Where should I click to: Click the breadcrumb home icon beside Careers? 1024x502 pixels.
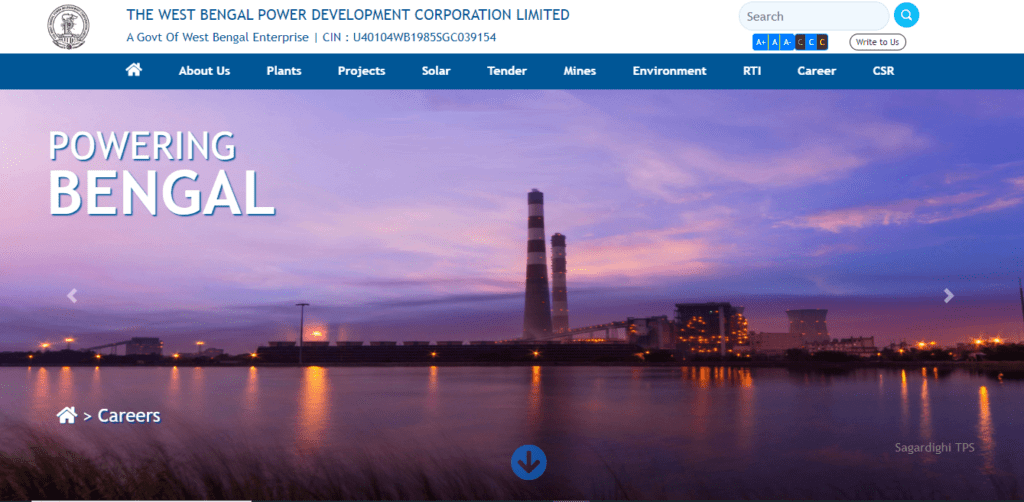pyautogui.click(x=67, y=415)
